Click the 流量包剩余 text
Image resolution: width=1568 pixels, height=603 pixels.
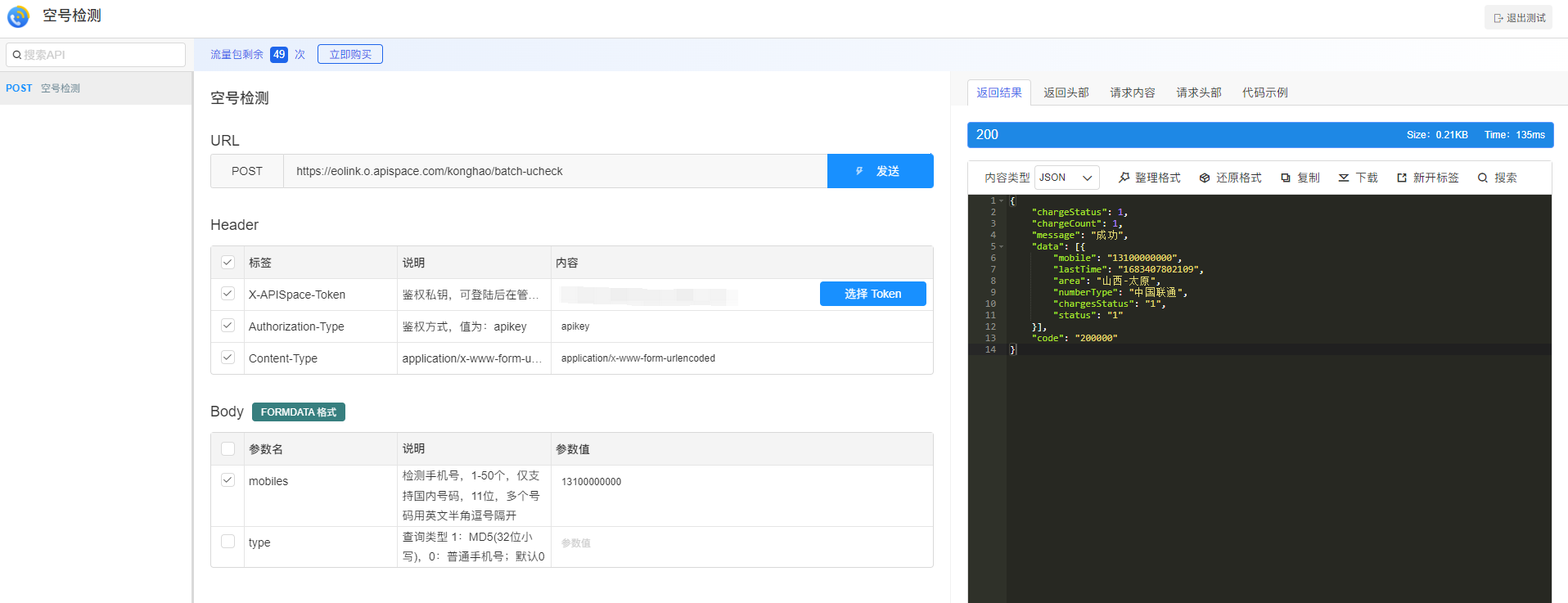(x=237, y=54)
